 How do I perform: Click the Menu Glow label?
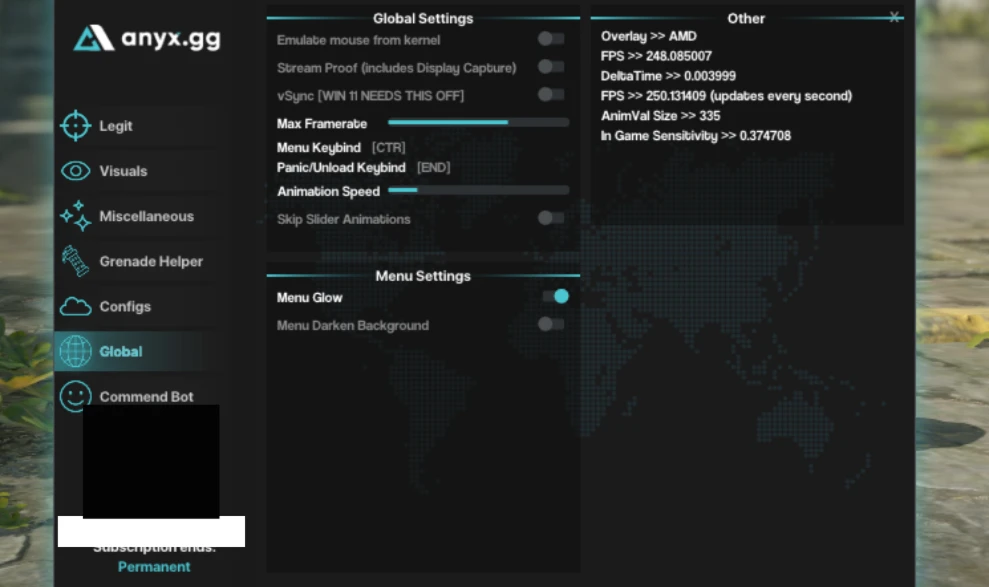(309, 298)
